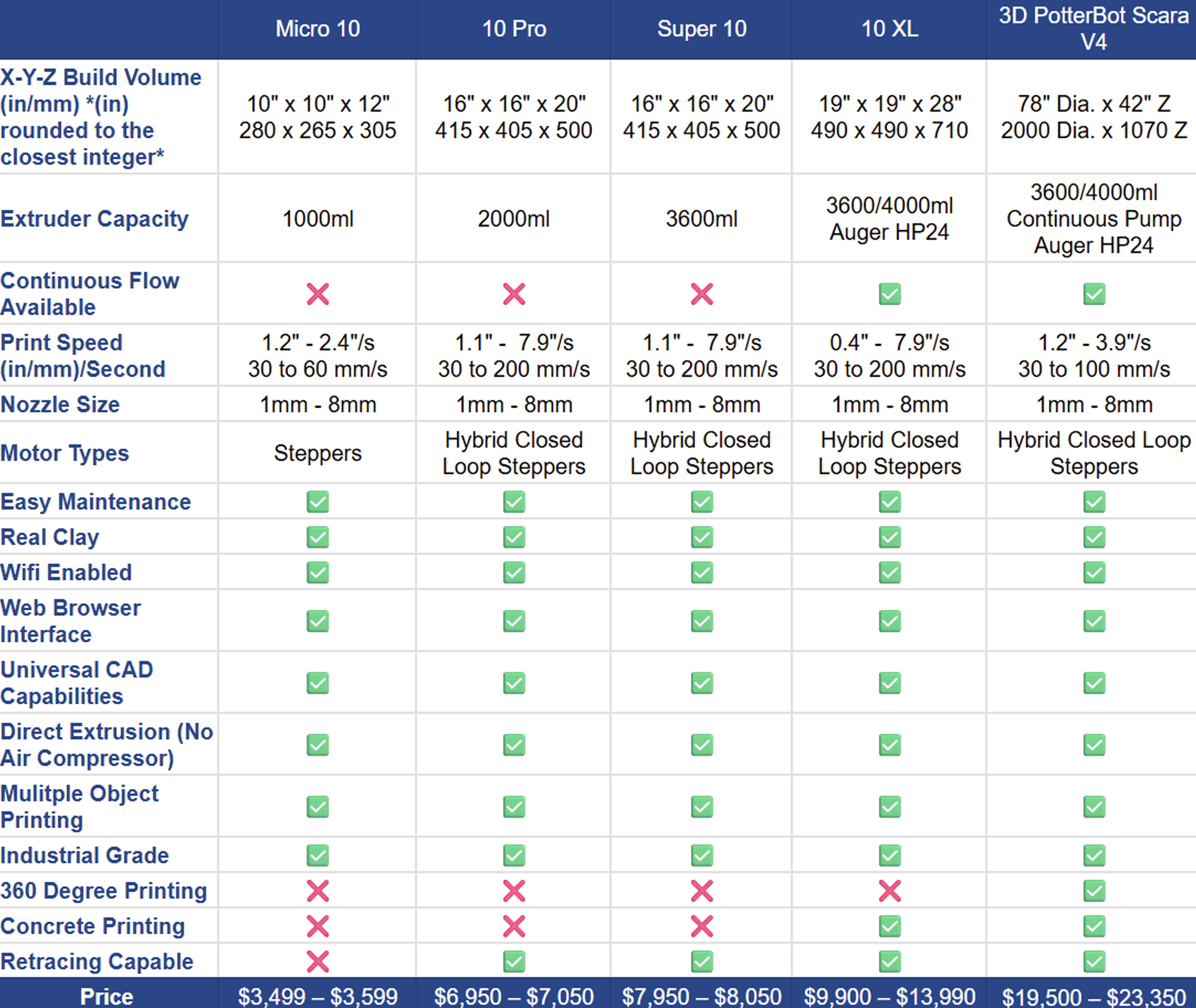Click the Scara V4 price $19,500 – $23,350
This screenshot has width=1196, height=1008.
tap(1094, 996)
